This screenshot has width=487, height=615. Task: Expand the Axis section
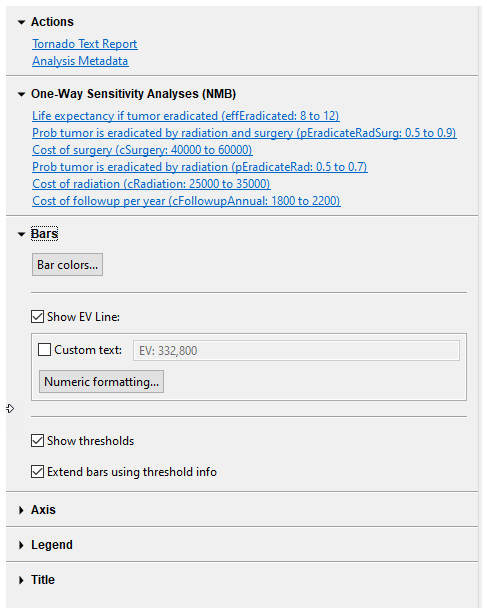[x=21, y=510]
